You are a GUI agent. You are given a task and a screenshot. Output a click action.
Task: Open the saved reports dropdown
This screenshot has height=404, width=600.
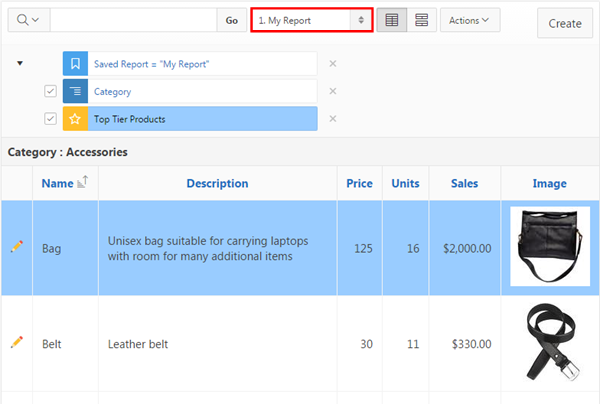coord(311,20)
